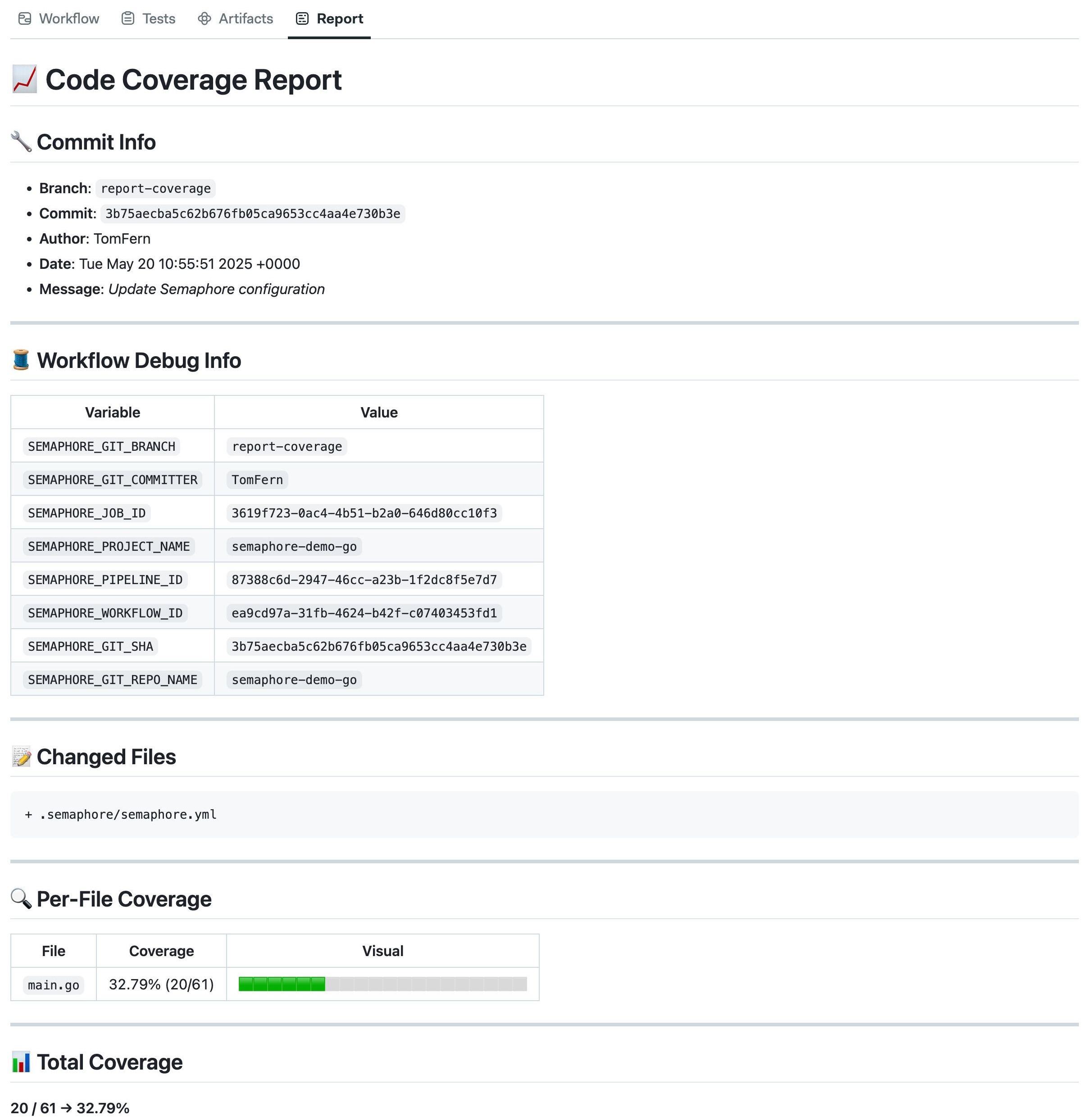
Task: Click the workflow ID value ea9cd97a
Action: (x=364, y=612)
